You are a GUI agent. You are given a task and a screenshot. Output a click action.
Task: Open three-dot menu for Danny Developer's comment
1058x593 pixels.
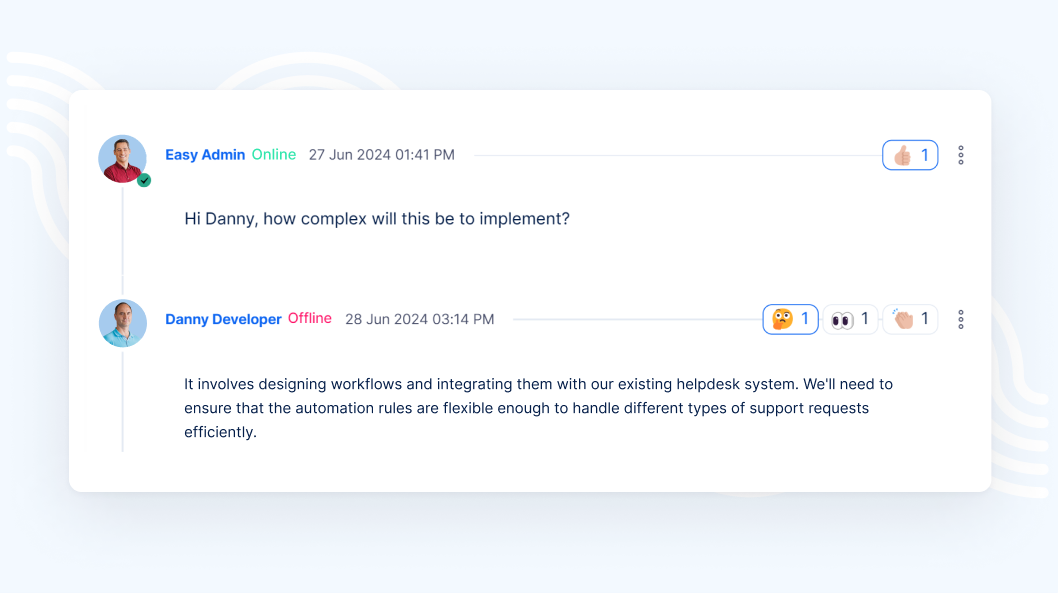coord(961,319)
